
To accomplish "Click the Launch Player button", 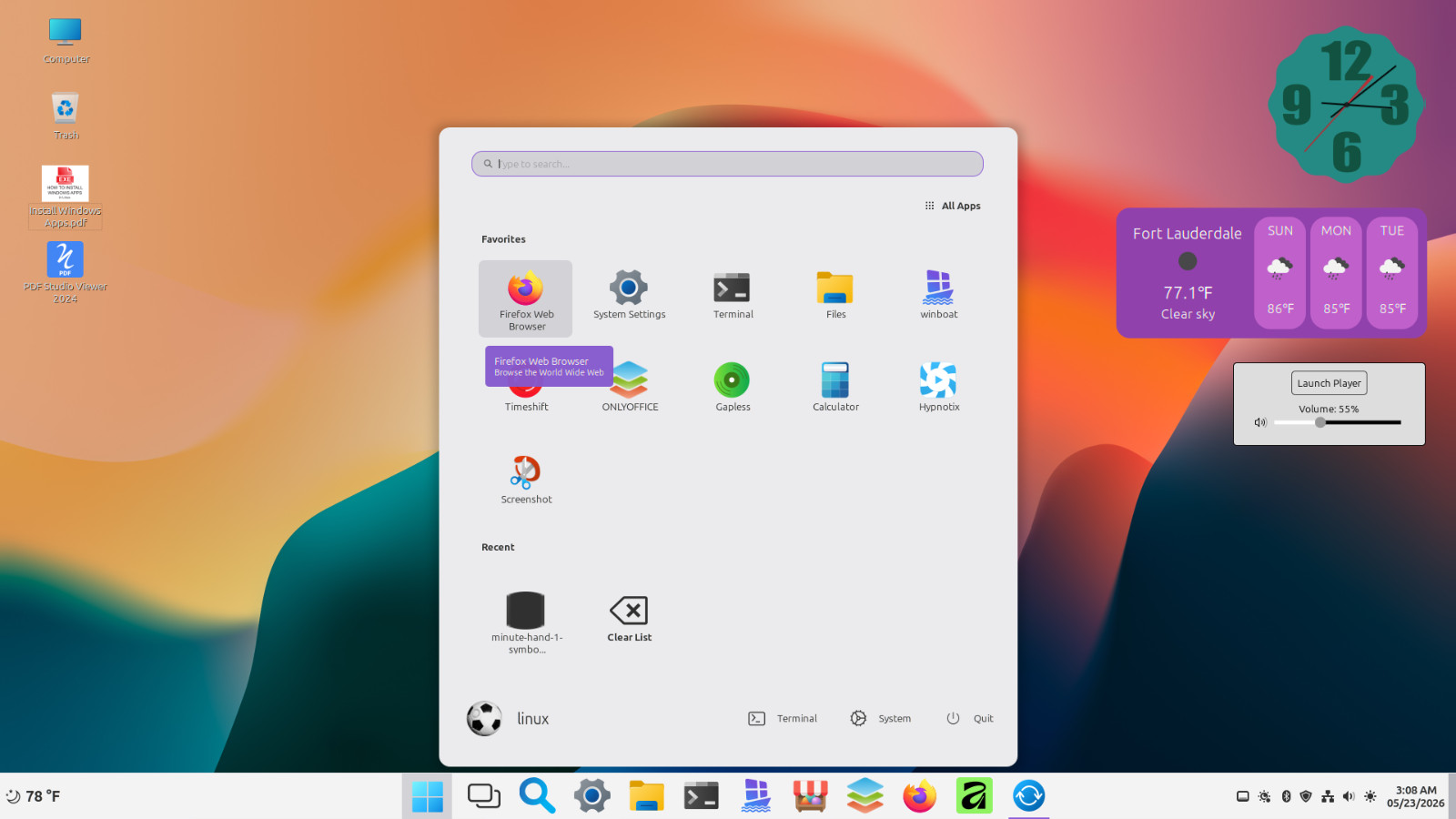I will (x=1329, y=383).
